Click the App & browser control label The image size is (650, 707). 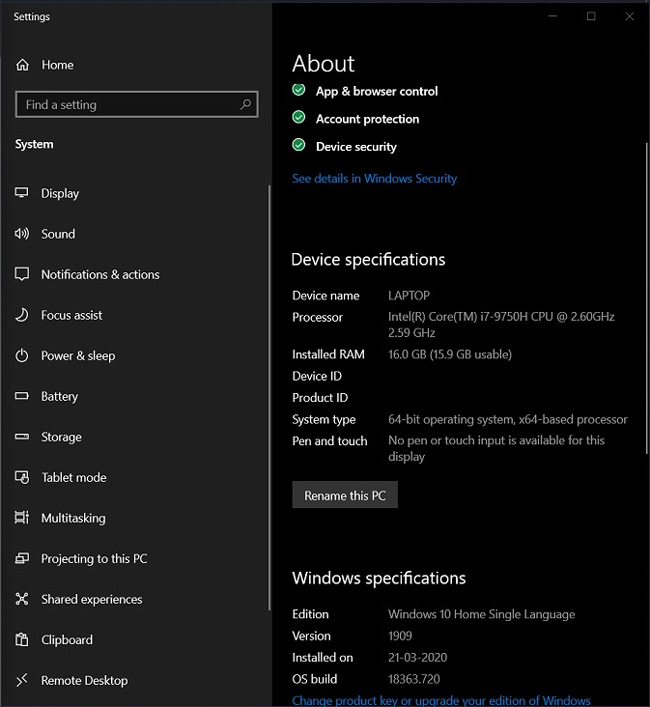pos(376,91)
